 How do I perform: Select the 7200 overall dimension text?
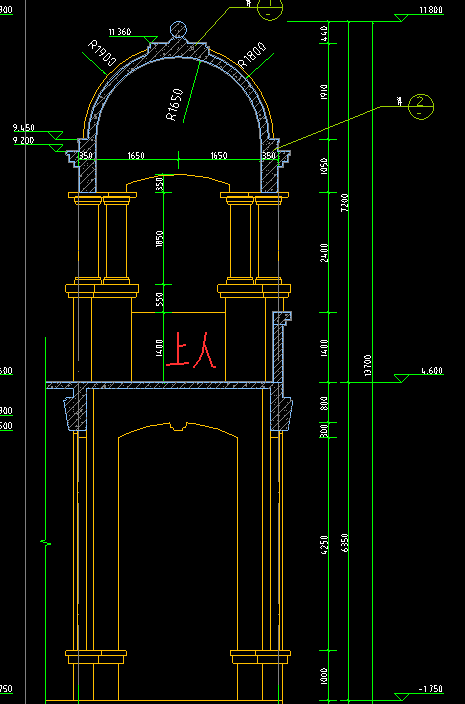345,203
